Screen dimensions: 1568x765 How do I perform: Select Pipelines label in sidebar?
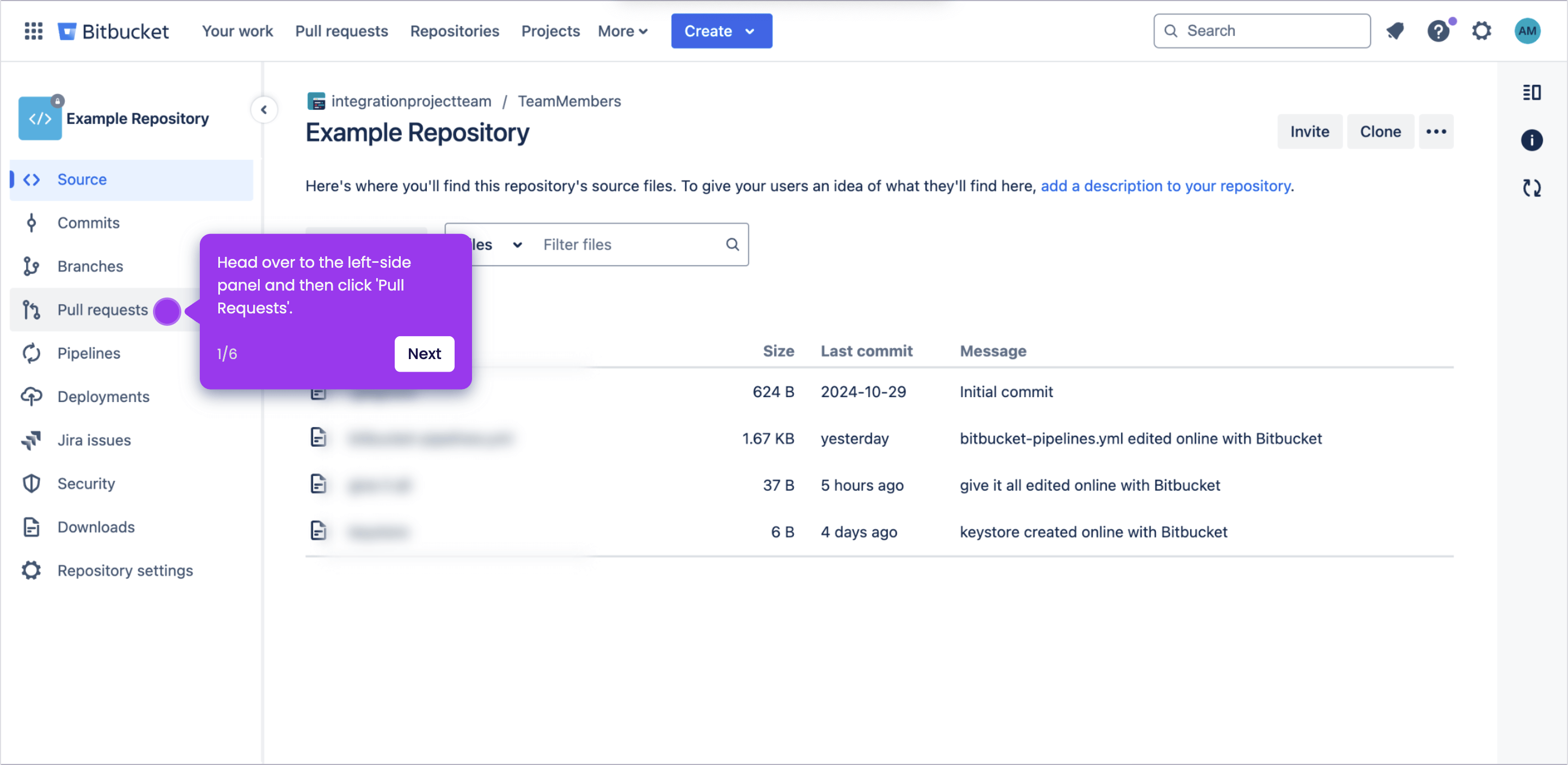tap(89, 353)
